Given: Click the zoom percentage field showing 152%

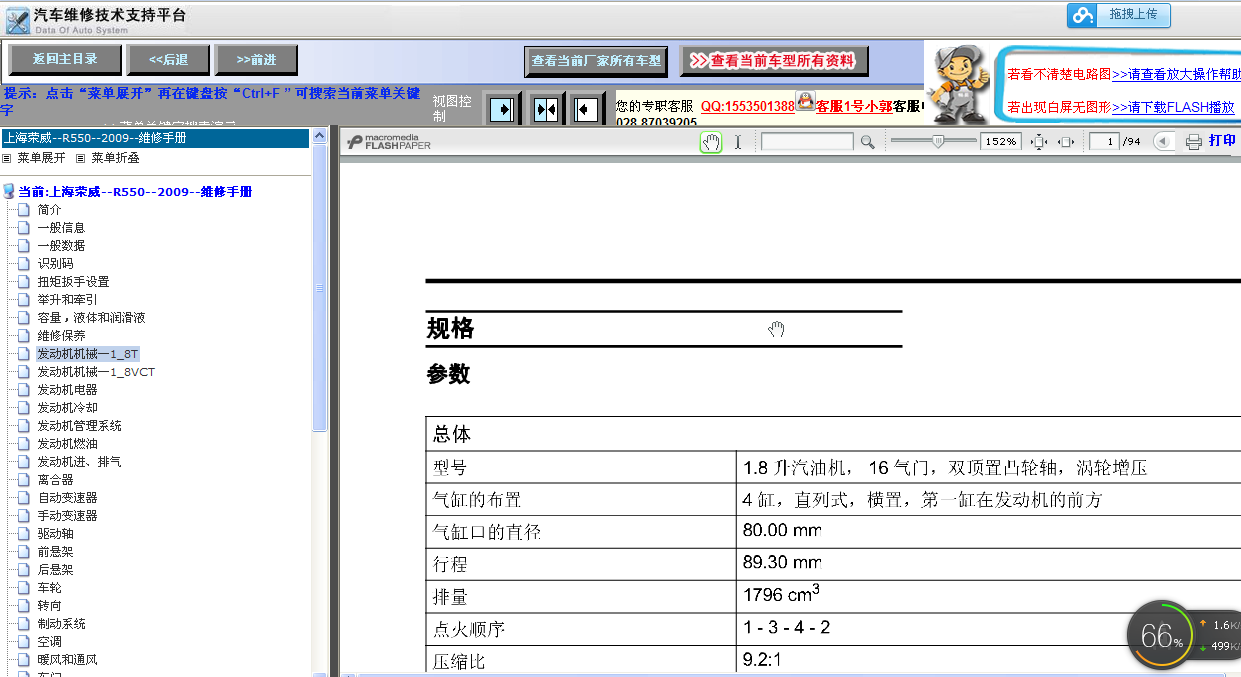Looking at the screenshot, I should (x=1001, y=142).
